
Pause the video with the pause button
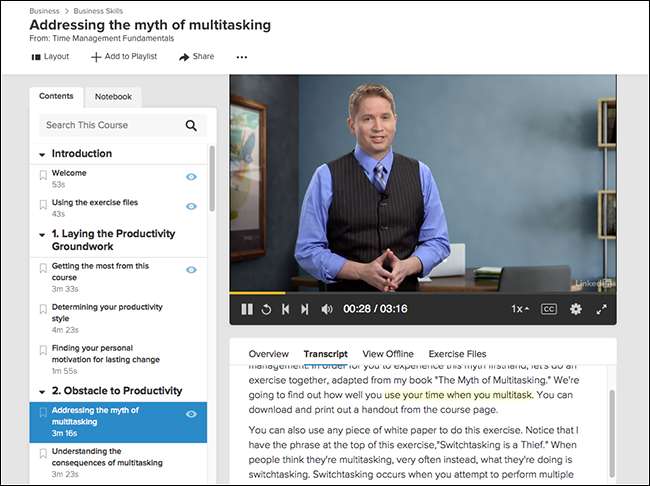coord(247,309)
